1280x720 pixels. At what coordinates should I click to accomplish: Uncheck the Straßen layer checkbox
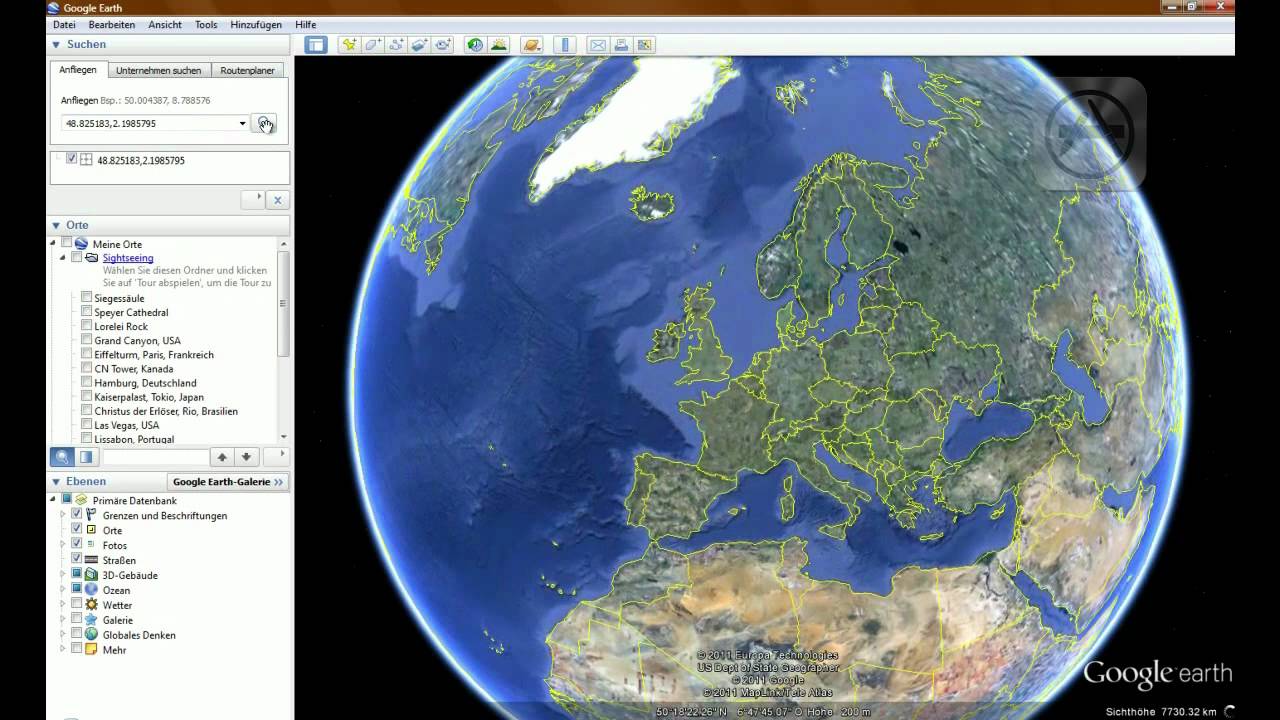click(x=76, y=559)
